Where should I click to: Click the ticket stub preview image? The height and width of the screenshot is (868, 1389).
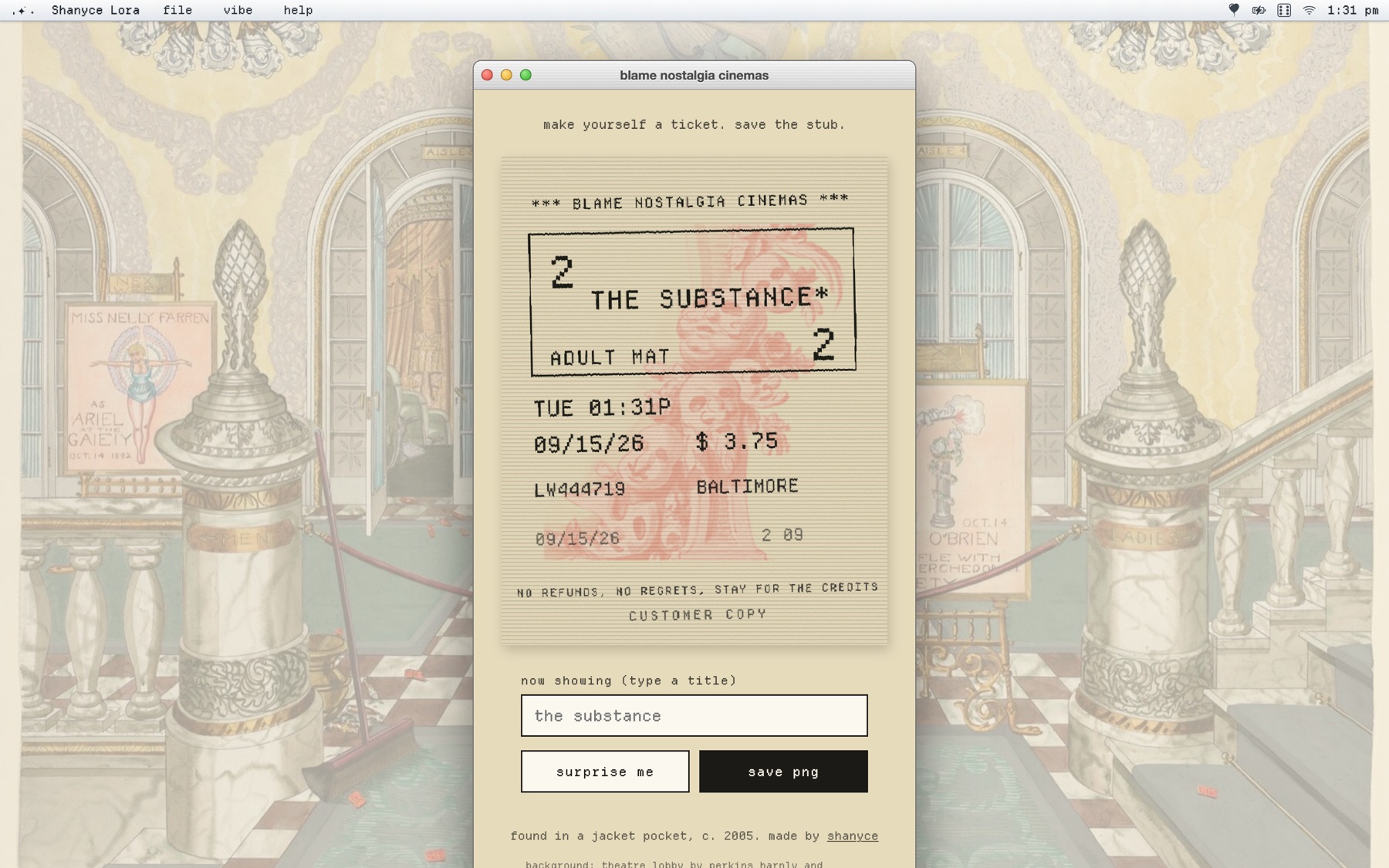[694, 400]
